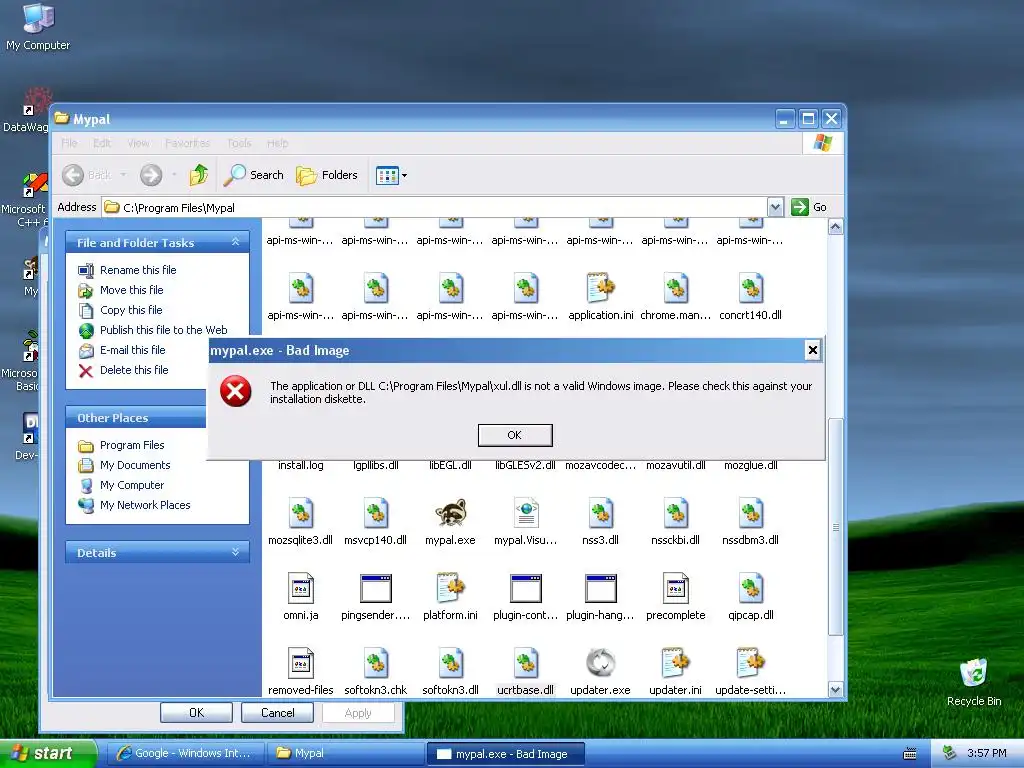Switch to Google Internet Explorer taskbar button

coord(185,753)
